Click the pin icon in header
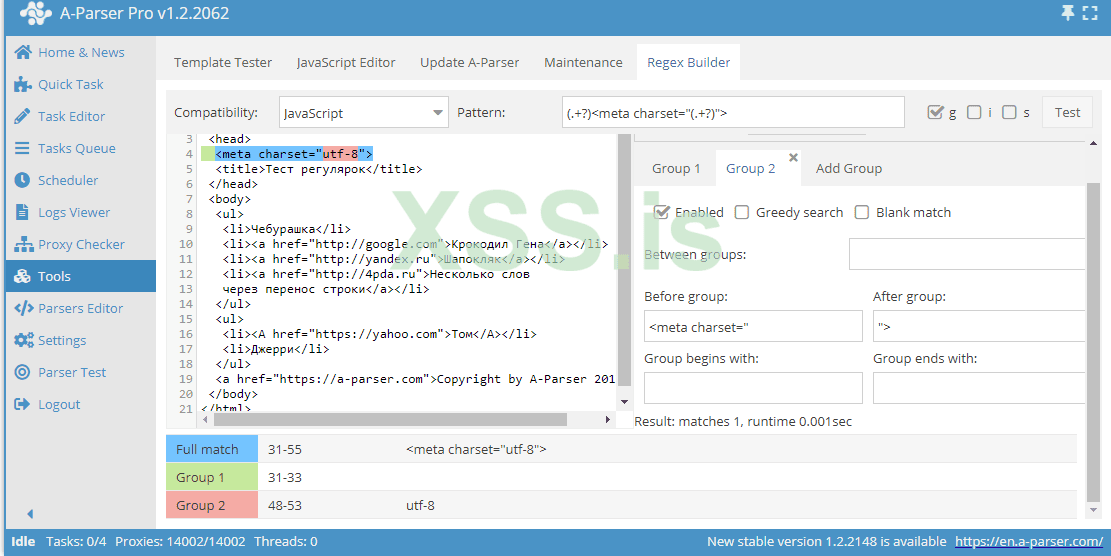The width and height of the screenshot is (1111, 556). coord(1067,13)
